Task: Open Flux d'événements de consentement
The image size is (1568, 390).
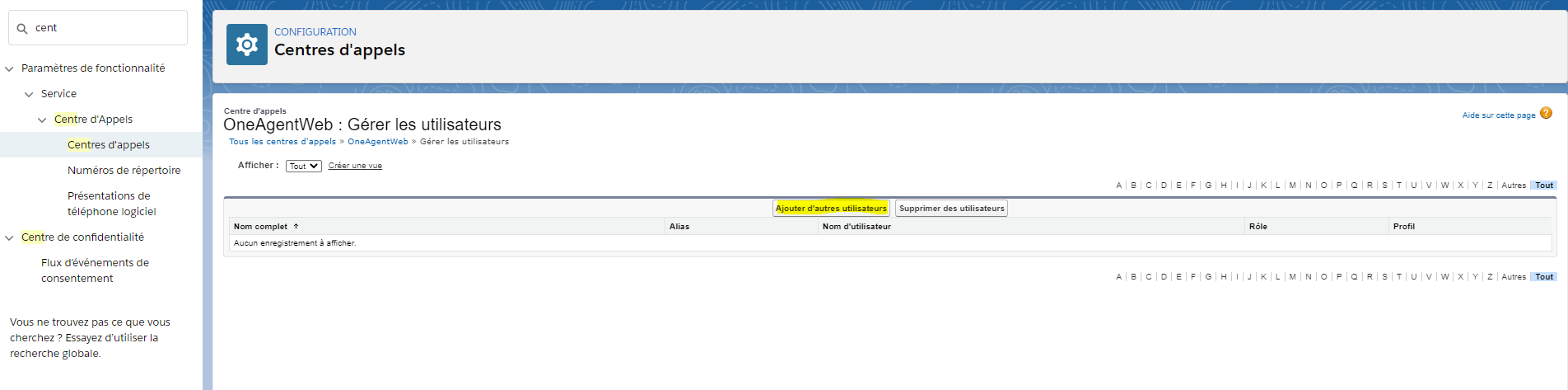Action: (x=95, y=270)
